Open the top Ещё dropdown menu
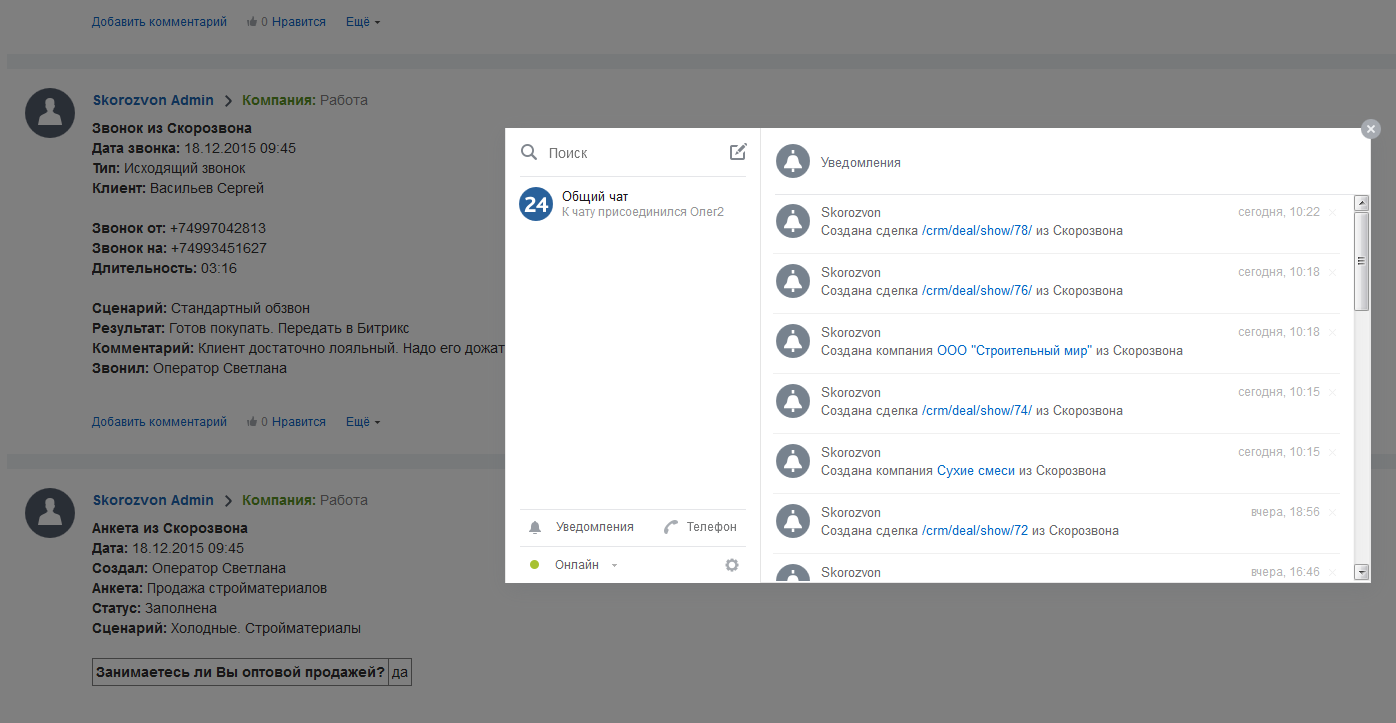The width and height of the screenshot is (1396, 723). tap(363, 22)
